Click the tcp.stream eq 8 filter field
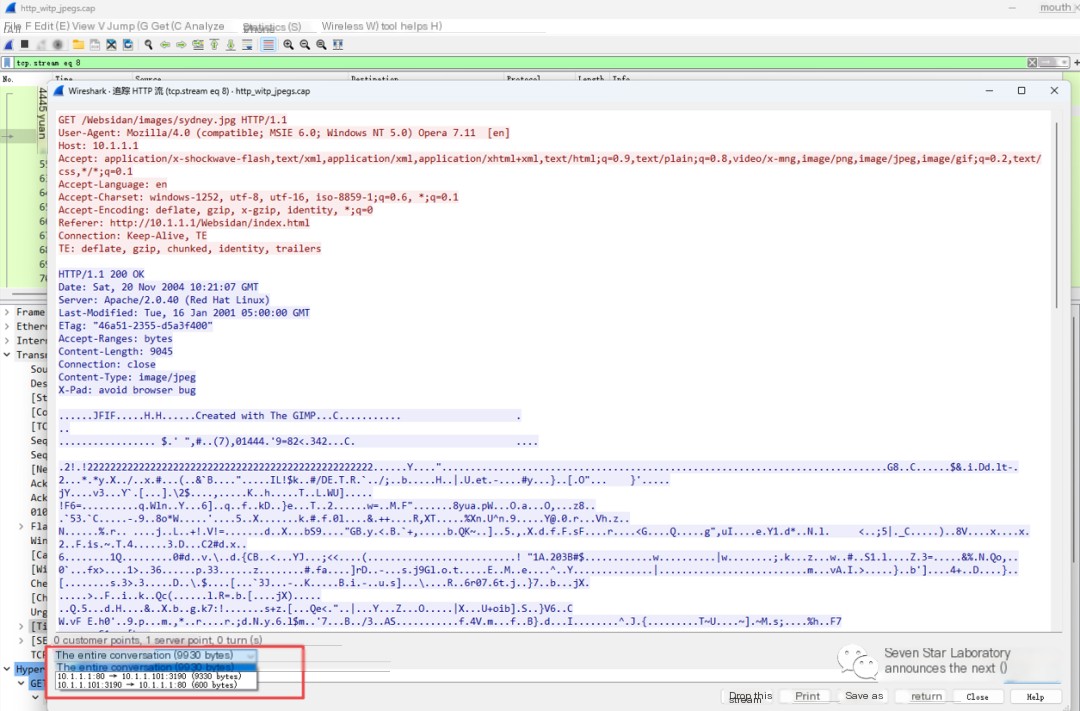1080x711 pixels. click(519, 63)
